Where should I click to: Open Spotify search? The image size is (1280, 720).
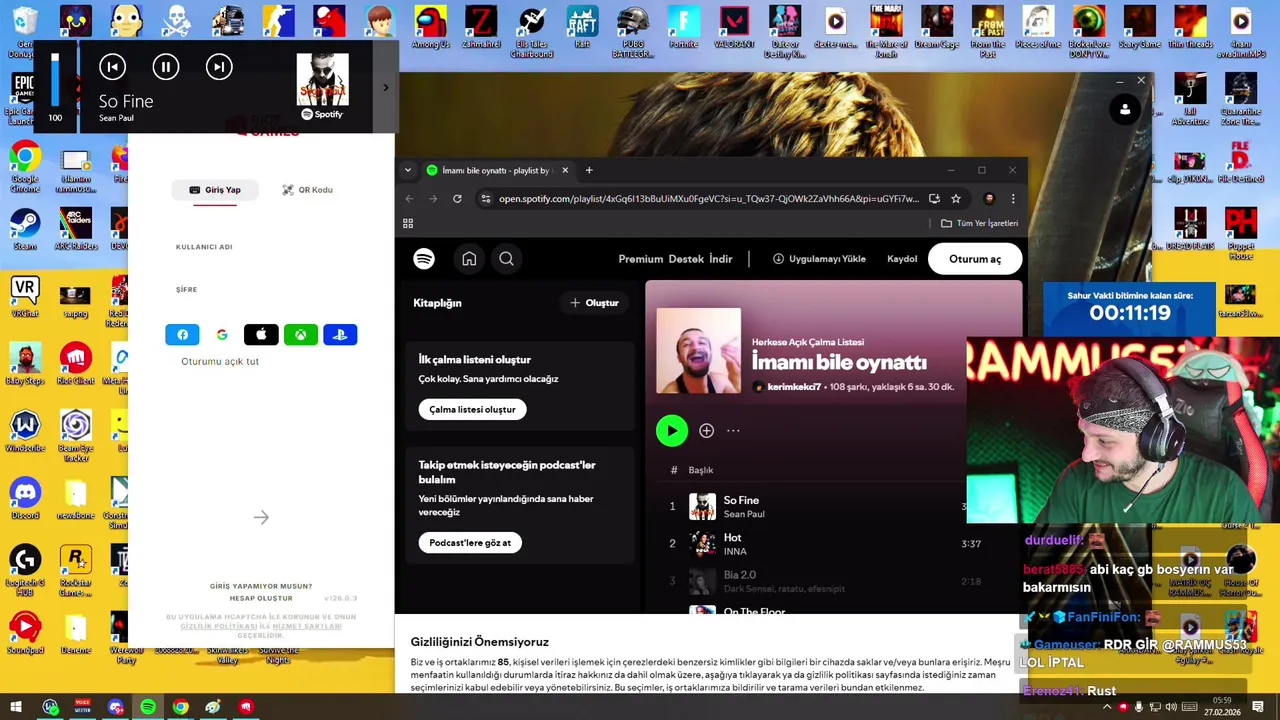507,259
